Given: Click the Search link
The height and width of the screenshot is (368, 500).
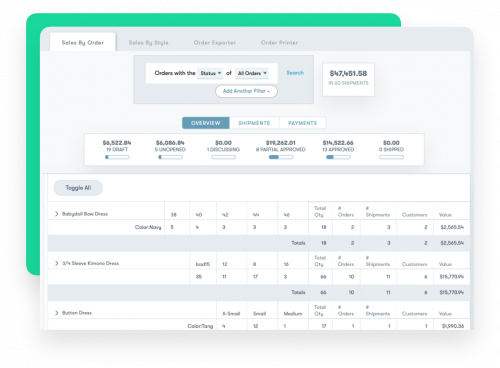Looking at the screenshot, I should click(x=295, y=73).
